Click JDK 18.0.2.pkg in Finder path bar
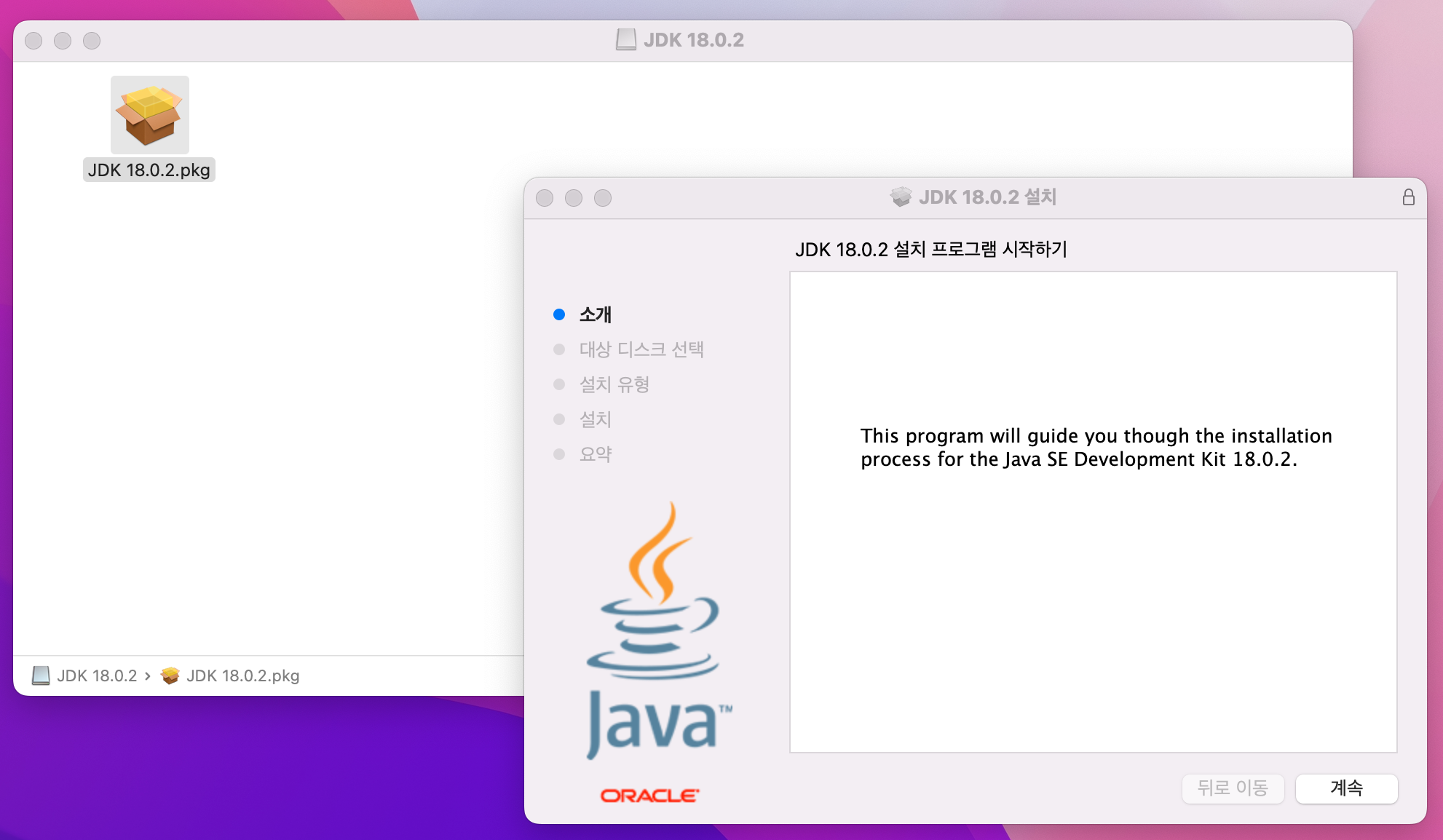 [231, 676]
